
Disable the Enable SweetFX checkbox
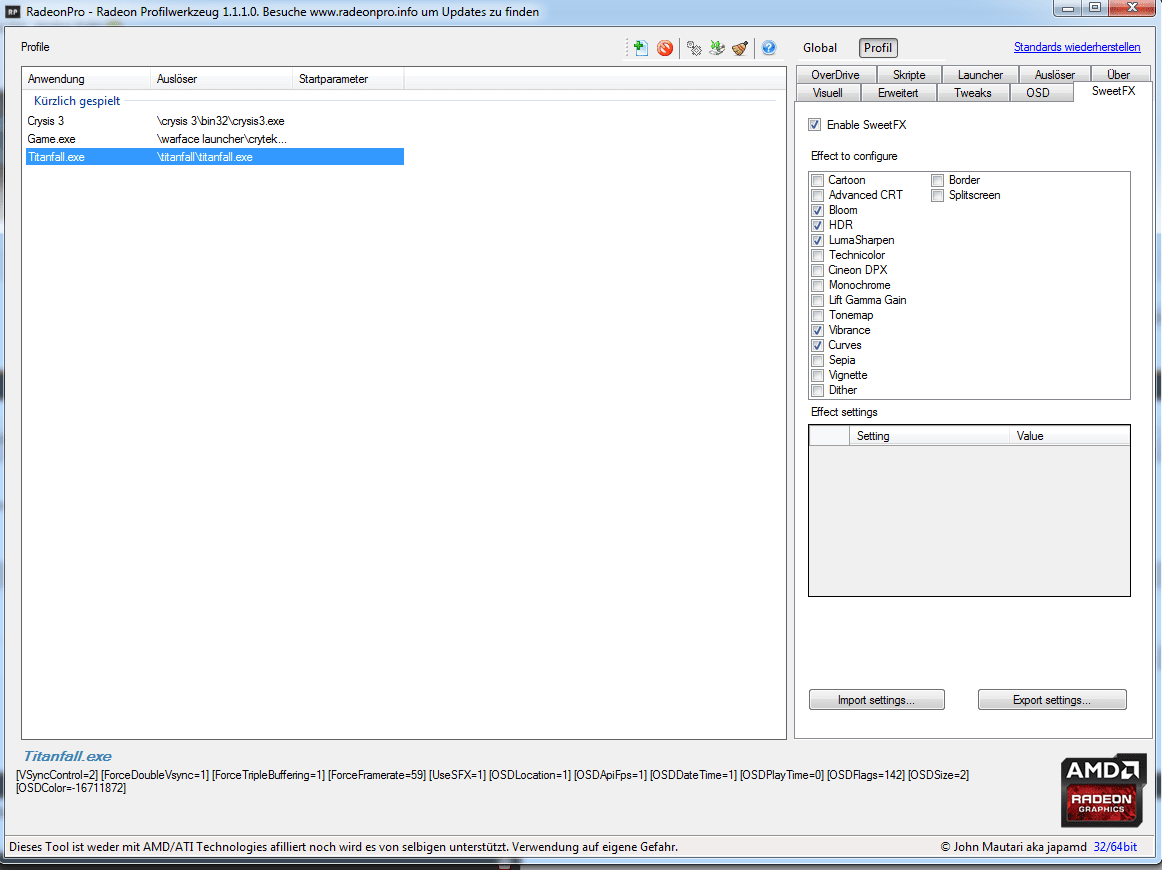pyautogui.click(x=814, y=124)
